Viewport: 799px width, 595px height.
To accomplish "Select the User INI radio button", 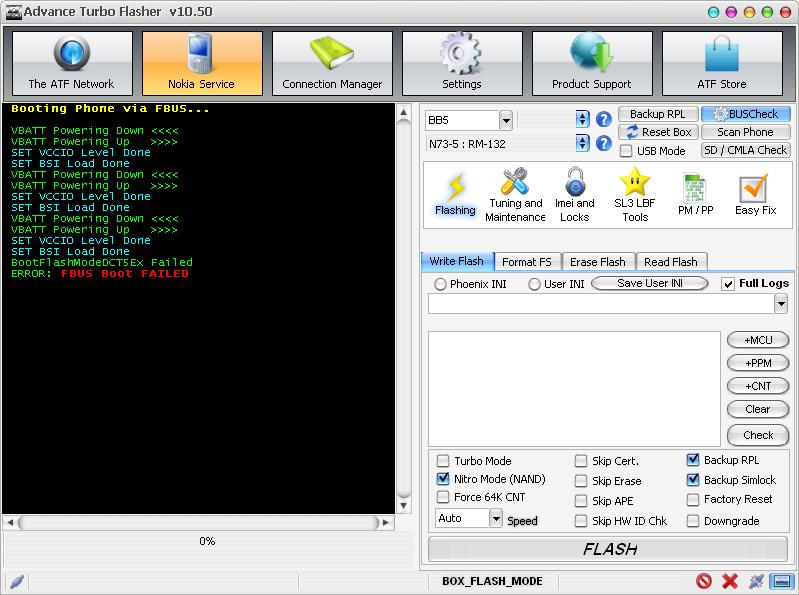I will (534, 284).
